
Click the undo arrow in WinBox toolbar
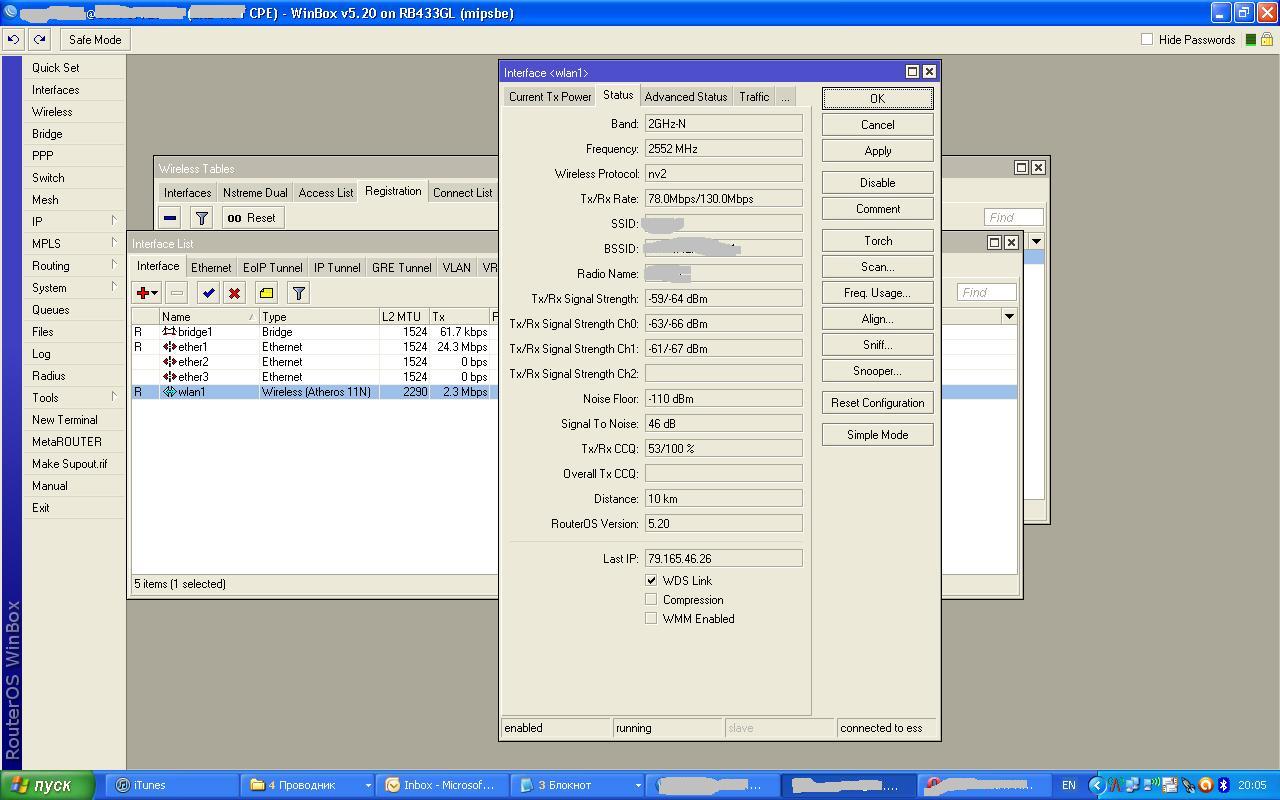click(x=13, y=40)
